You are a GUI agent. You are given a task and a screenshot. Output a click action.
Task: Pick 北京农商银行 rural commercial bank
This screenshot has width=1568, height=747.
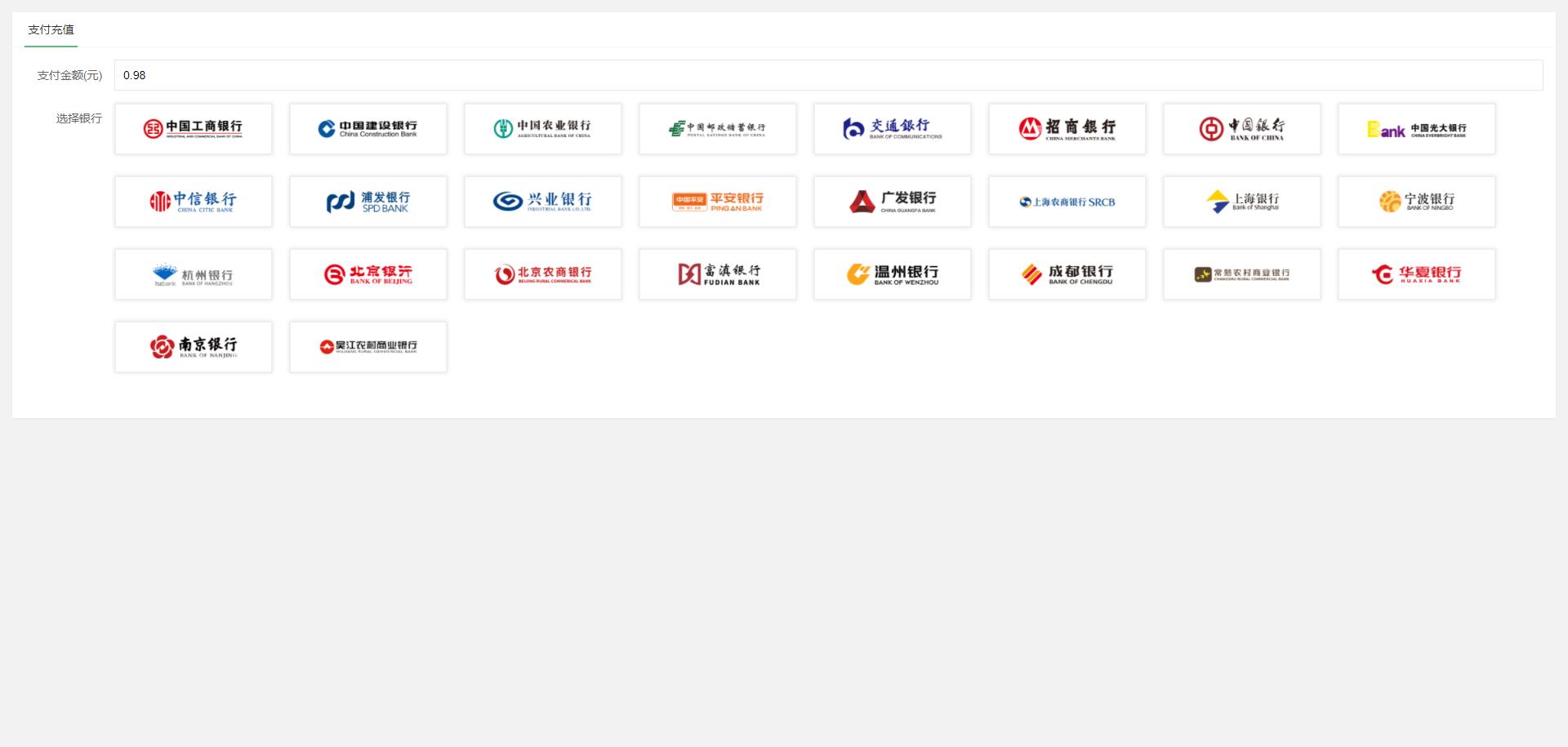(x=543, y=274)
